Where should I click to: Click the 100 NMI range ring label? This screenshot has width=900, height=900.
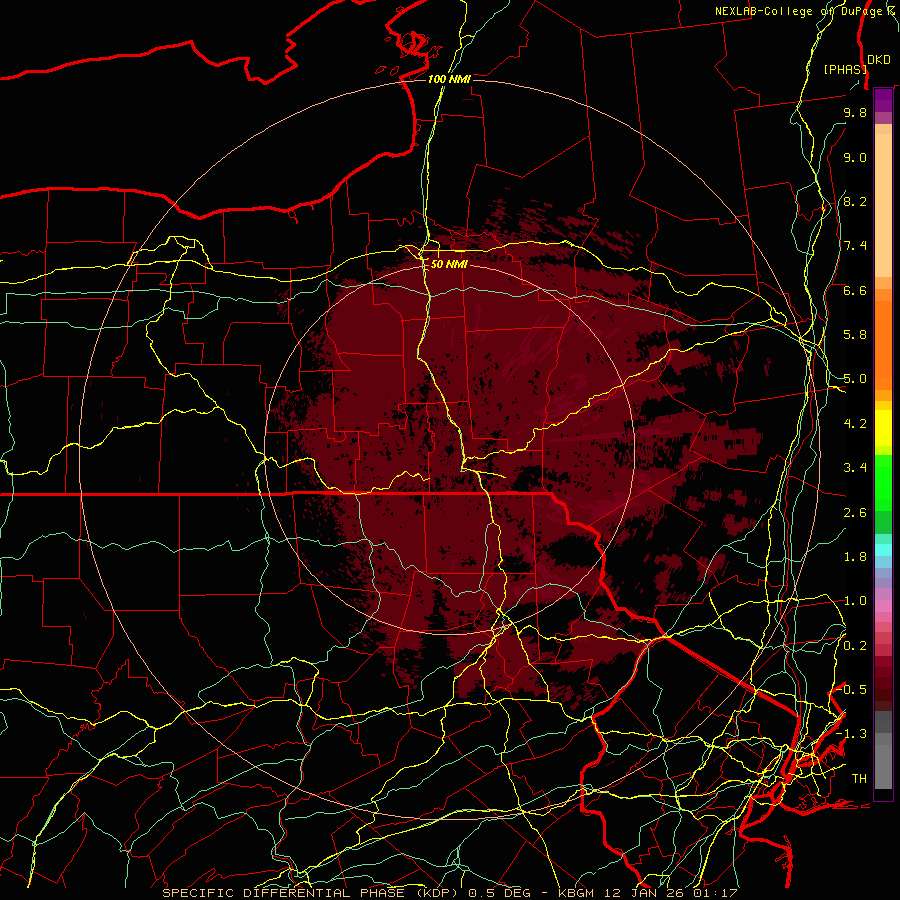point(449,79)
